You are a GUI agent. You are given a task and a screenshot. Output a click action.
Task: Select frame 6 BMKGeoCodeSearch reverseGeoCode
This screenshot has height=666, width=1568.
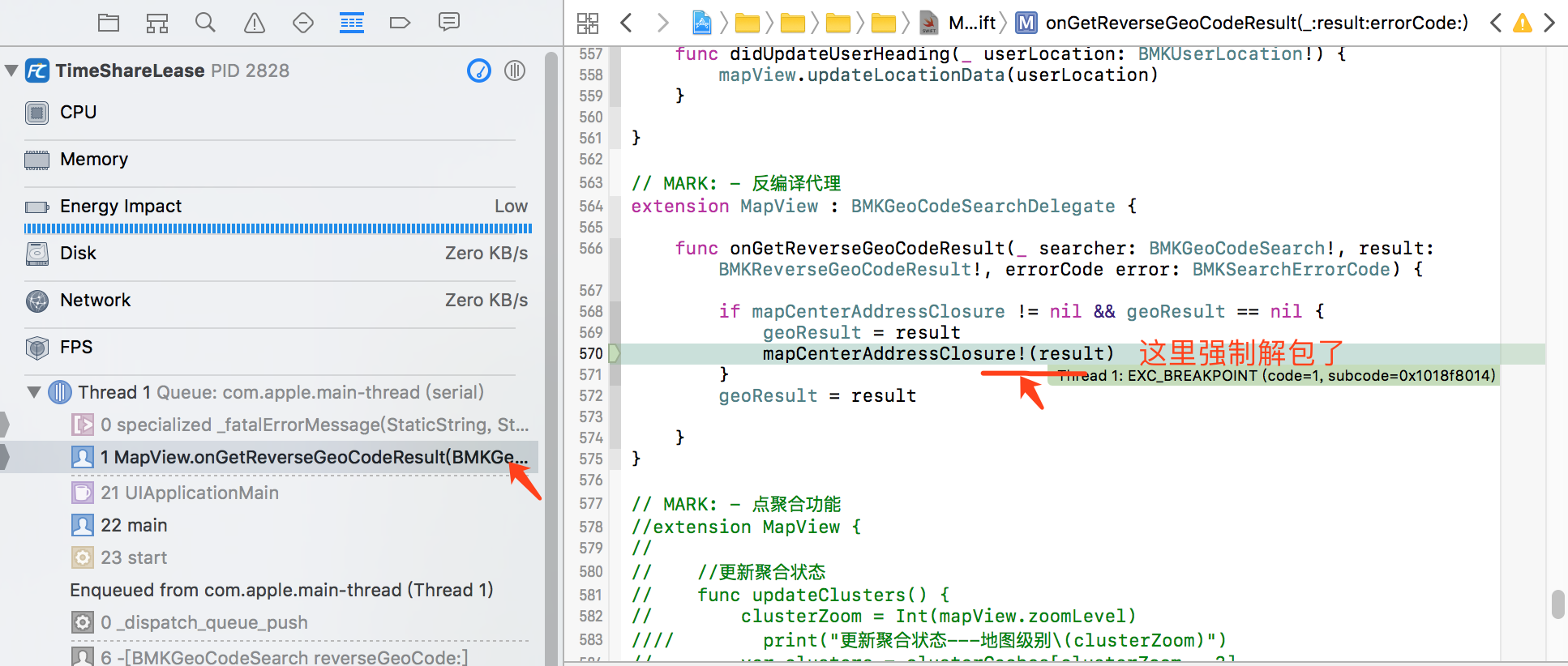tap(269, 656)
